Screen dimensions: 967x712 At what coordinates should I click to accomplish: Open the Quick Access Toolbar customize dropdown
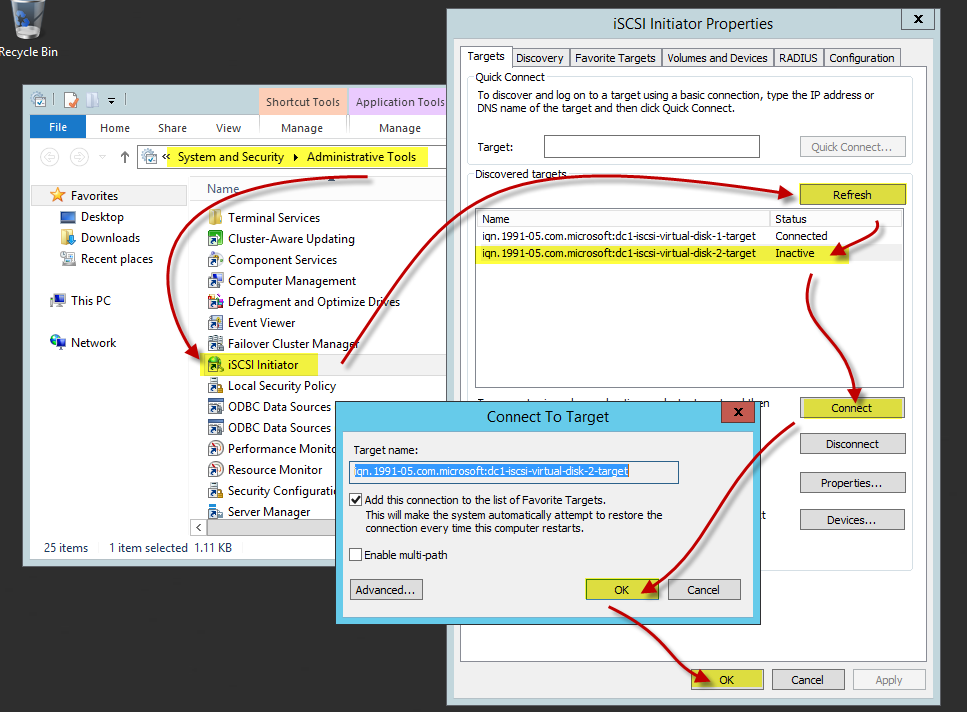point(112,100)
